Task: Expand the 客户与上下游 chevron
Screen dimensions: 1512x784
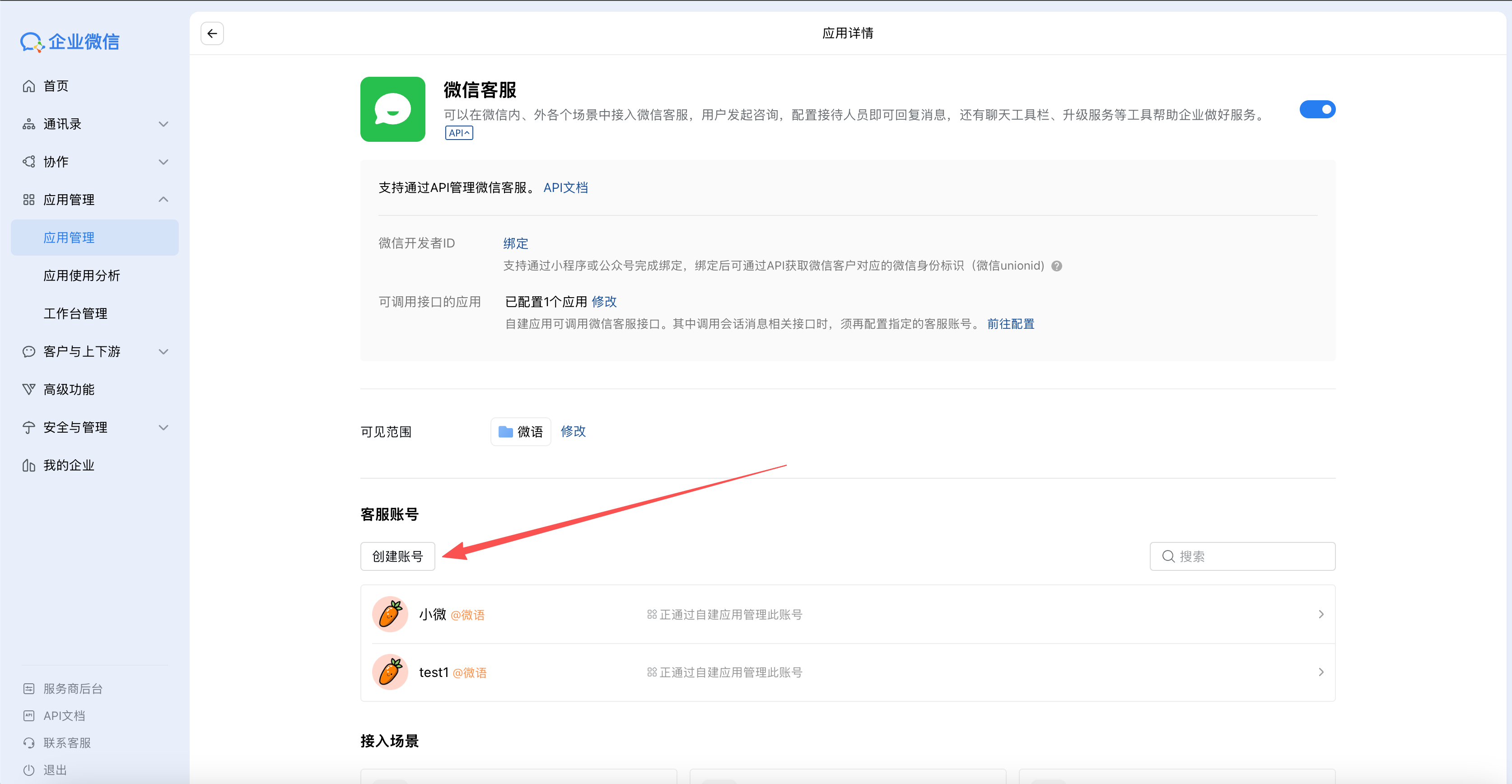Action: (x=164, y=351)
